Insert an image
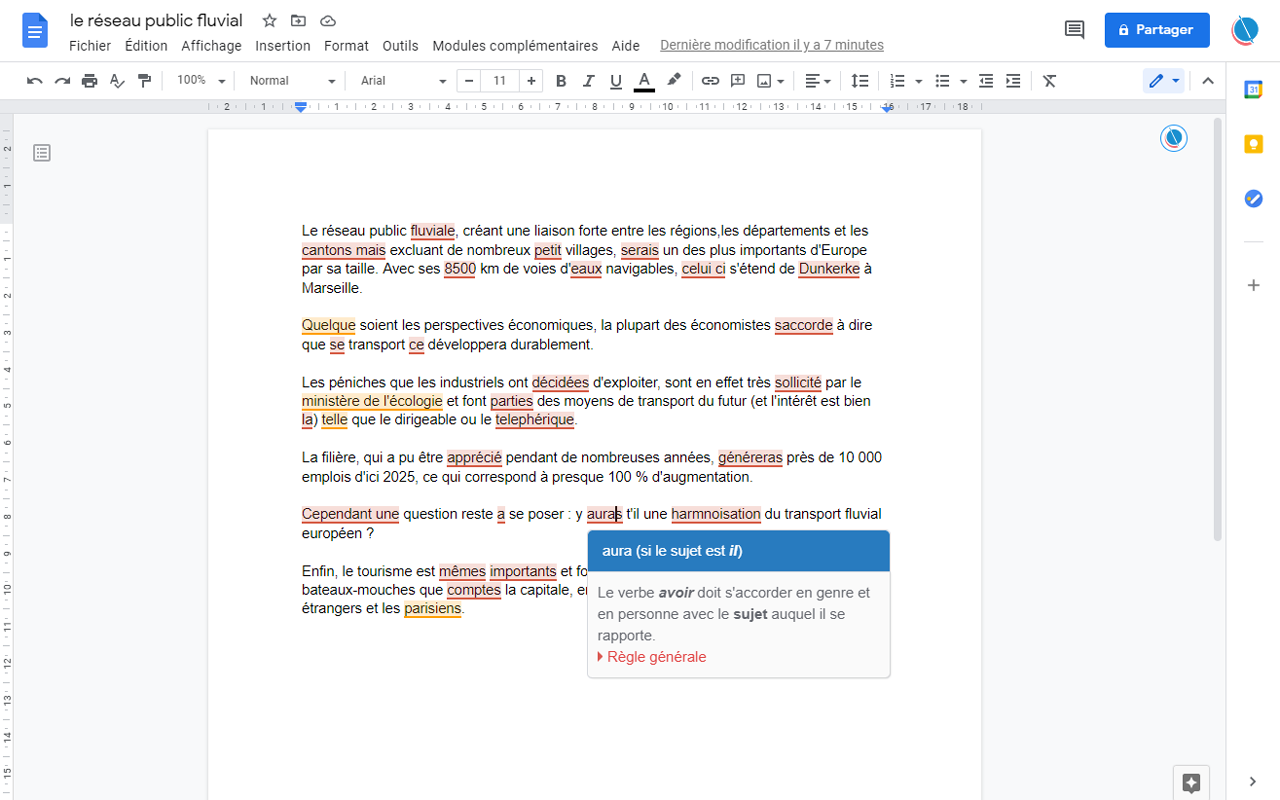Viewport: 1280px width, 800px height. tap(764, 80)
